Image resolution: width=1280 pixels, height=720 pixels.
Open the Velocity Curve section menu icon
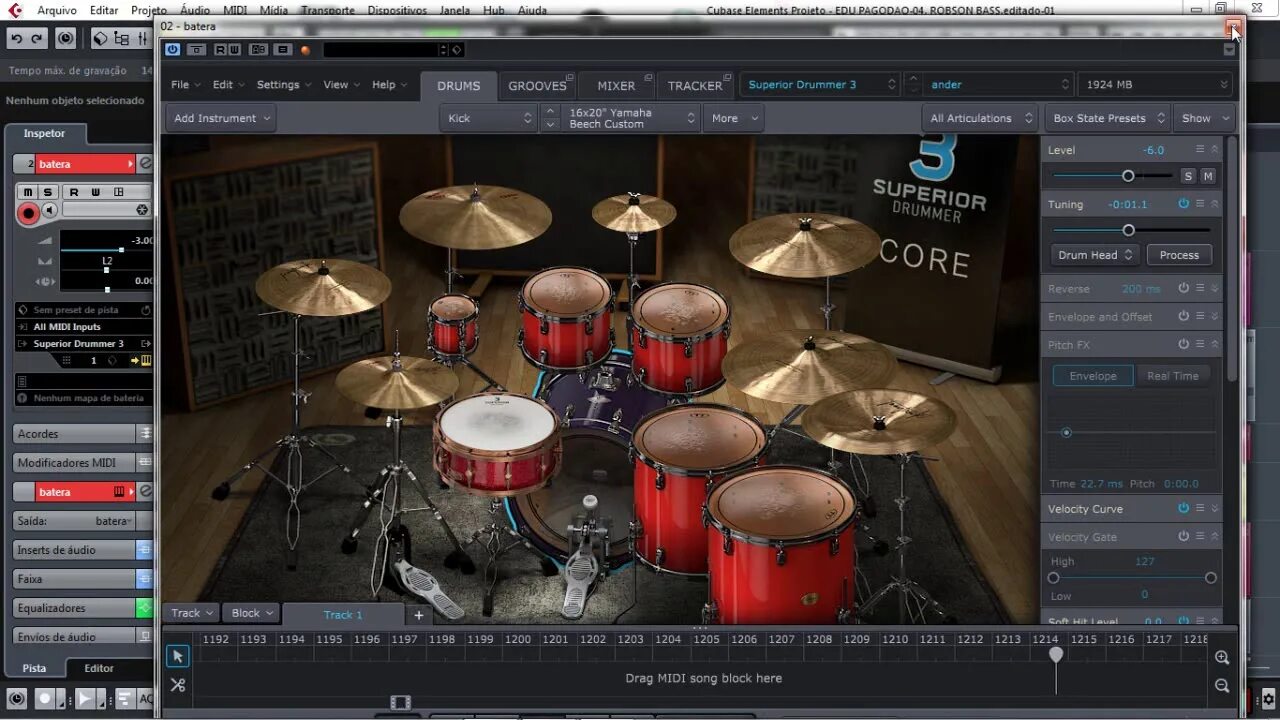pyautogui.click(x=1200, y=508)
